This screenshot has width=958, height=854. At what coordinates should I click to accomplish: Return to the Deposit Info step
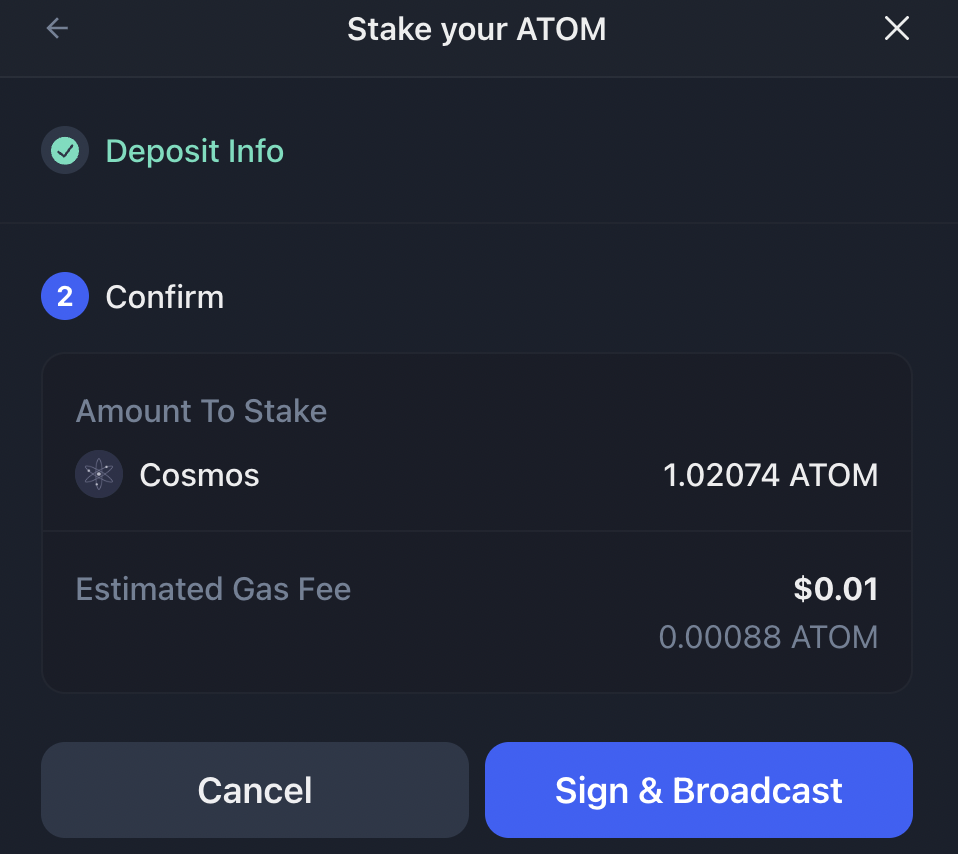194,151
